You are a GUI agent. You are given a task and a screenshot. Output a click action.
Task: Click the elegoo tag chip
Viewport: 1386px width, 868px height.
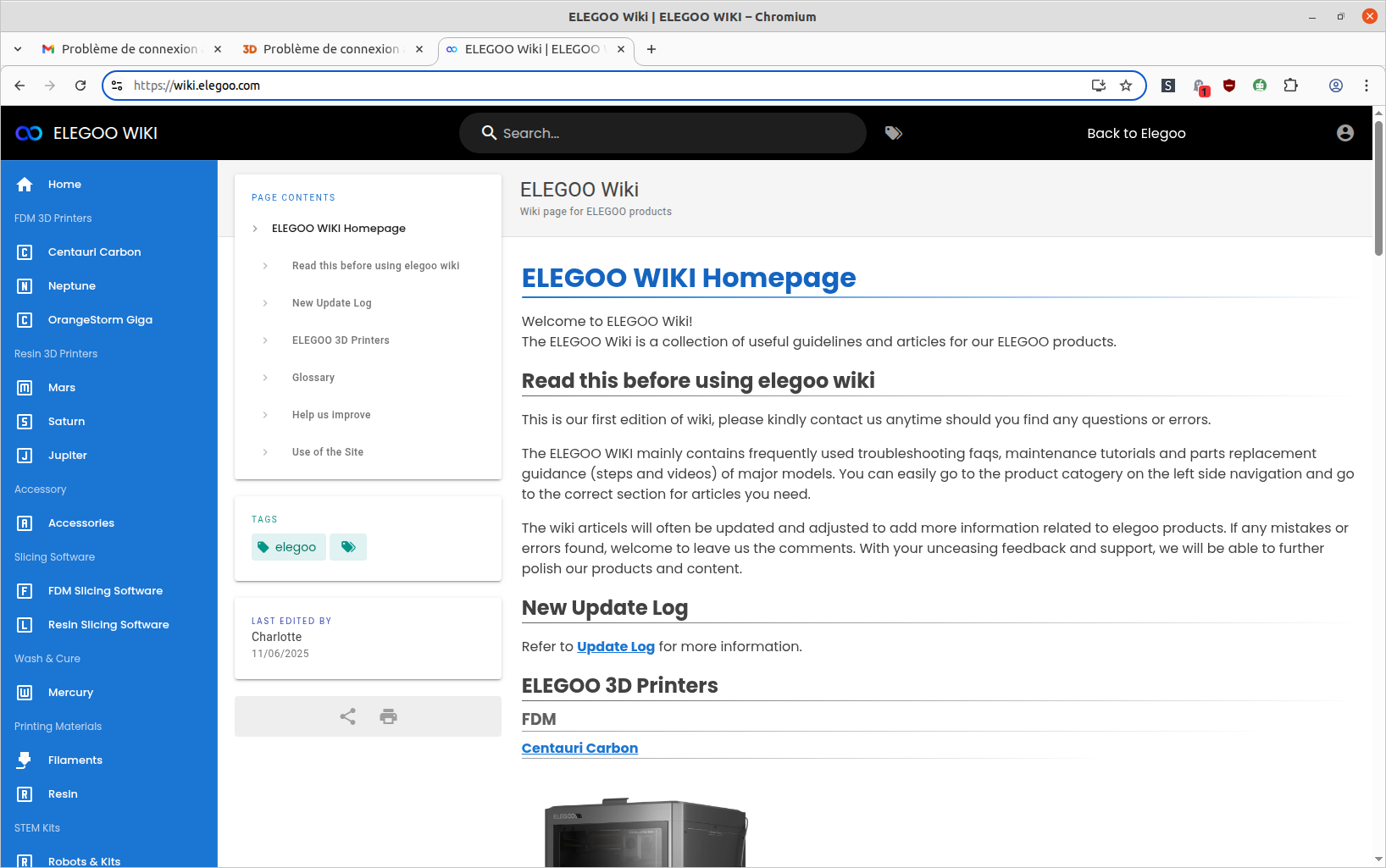[x=288, y=547]
